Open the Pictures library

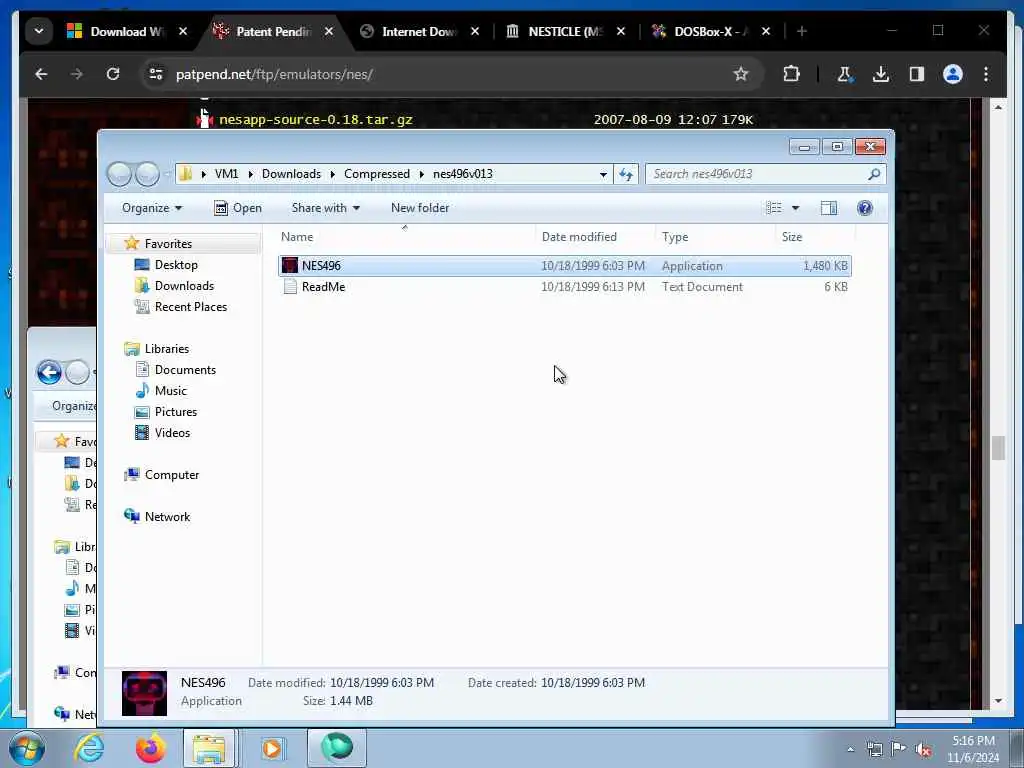coord(175,411)
